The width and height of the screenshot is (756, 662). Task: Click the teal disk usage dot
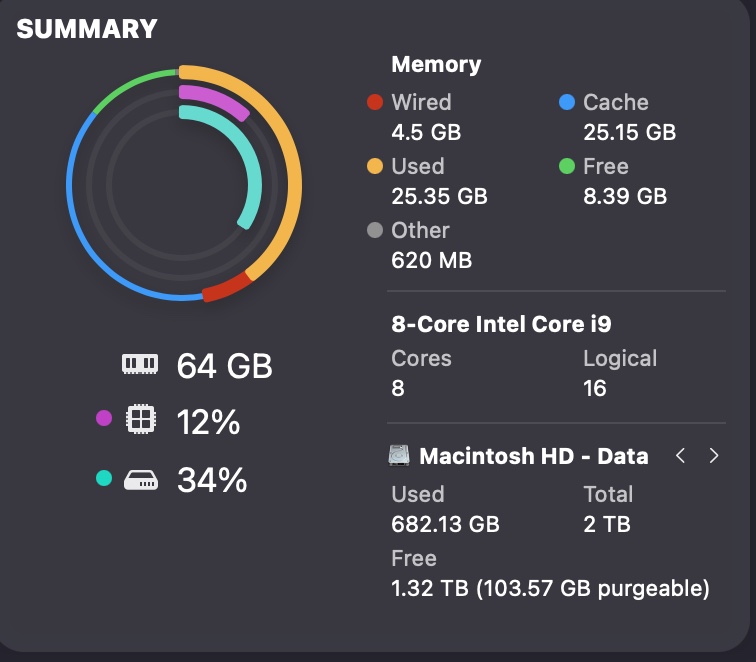pos(104,479)
